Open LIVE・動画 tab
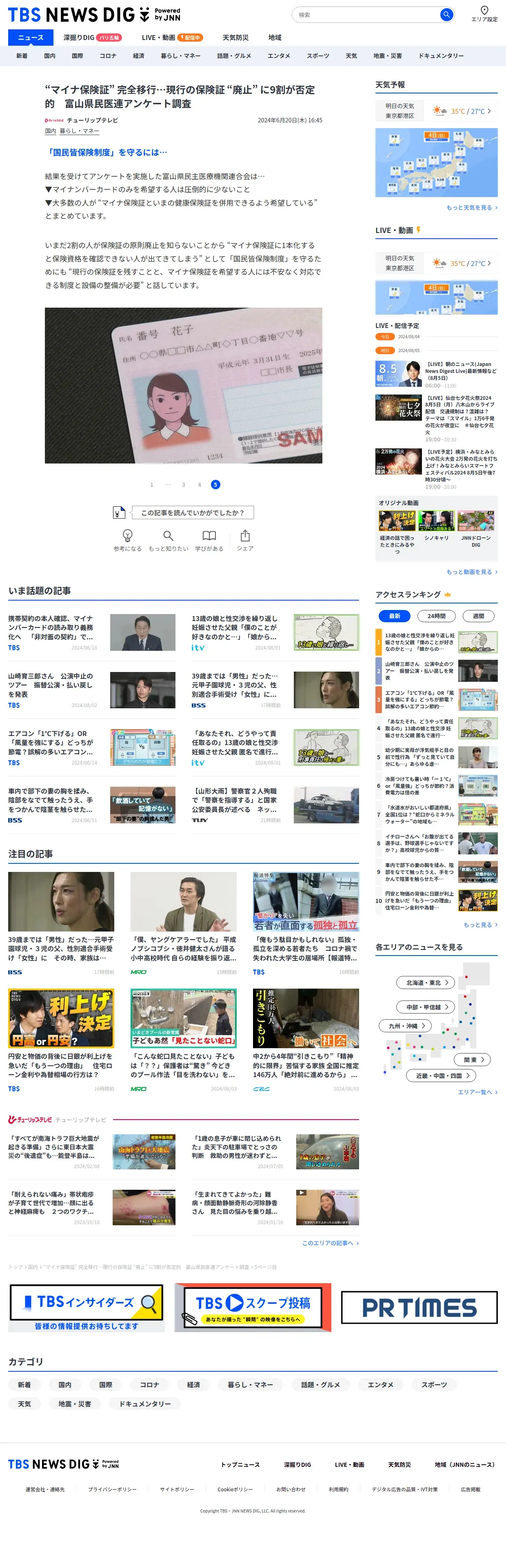The image size is (506, 1568). click(x=172, y=38)
